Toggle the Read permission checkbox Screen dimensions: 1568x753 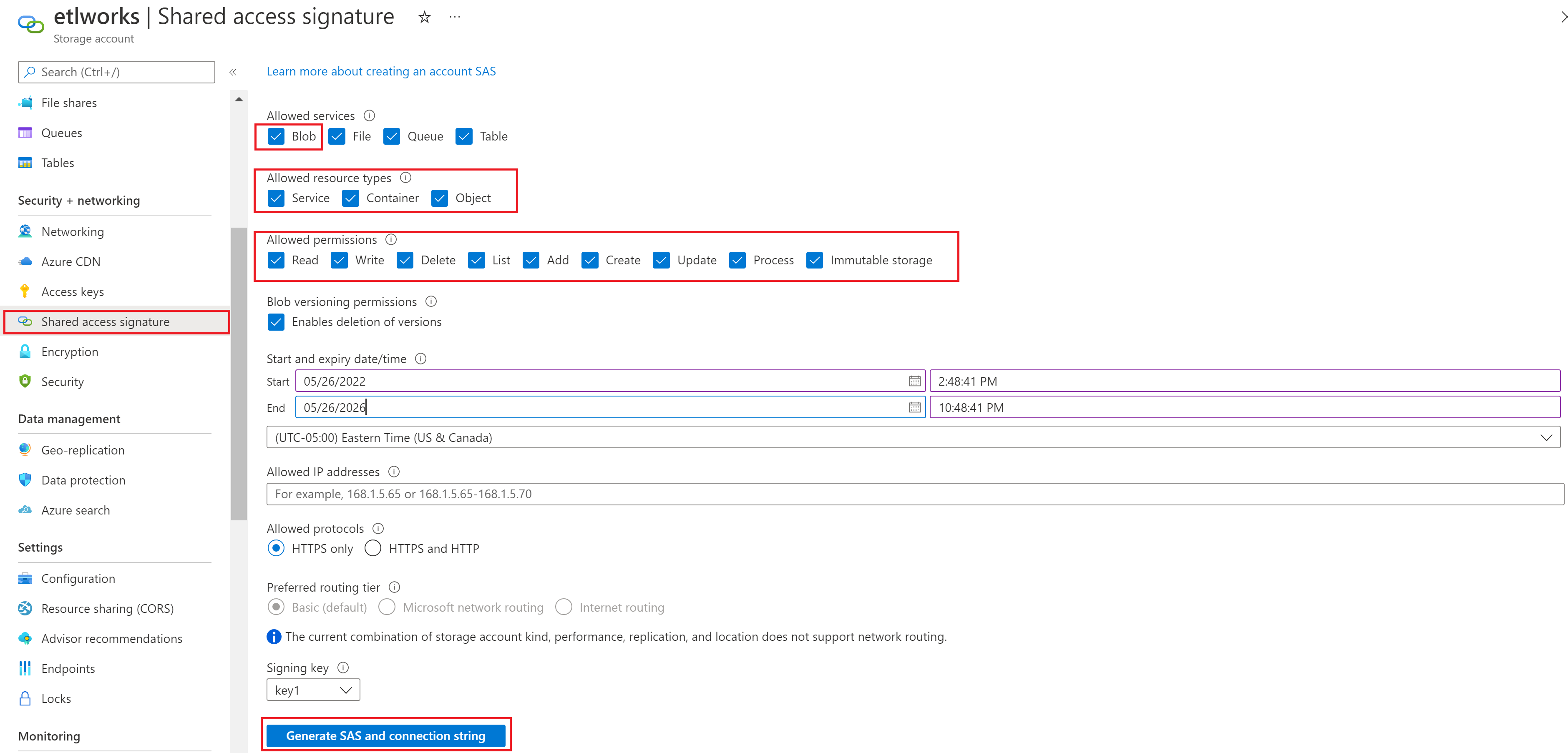[276, 260]
